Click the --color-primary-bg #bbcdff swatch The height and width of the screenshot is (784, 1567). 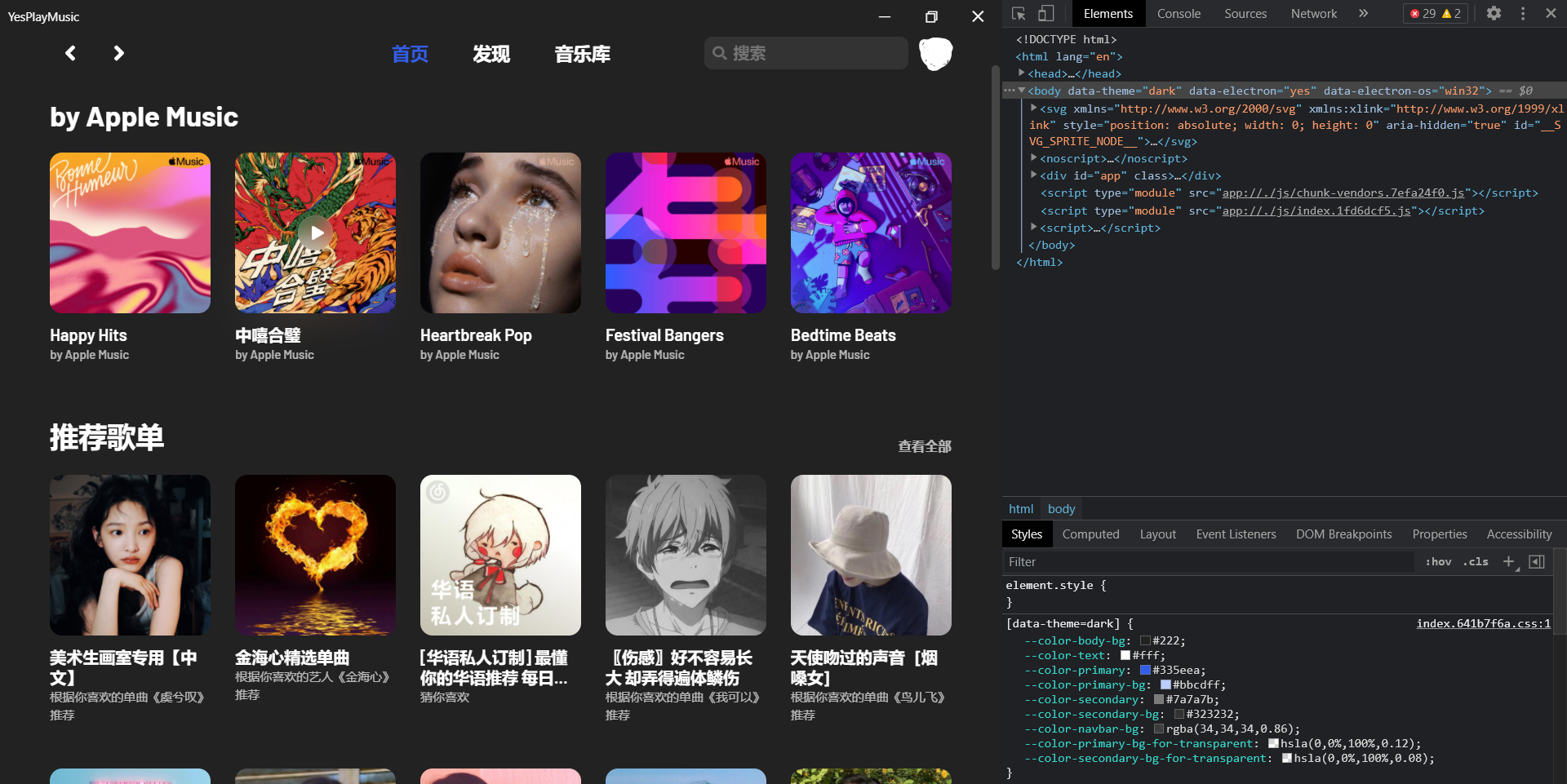click(x=1165, y=684)
